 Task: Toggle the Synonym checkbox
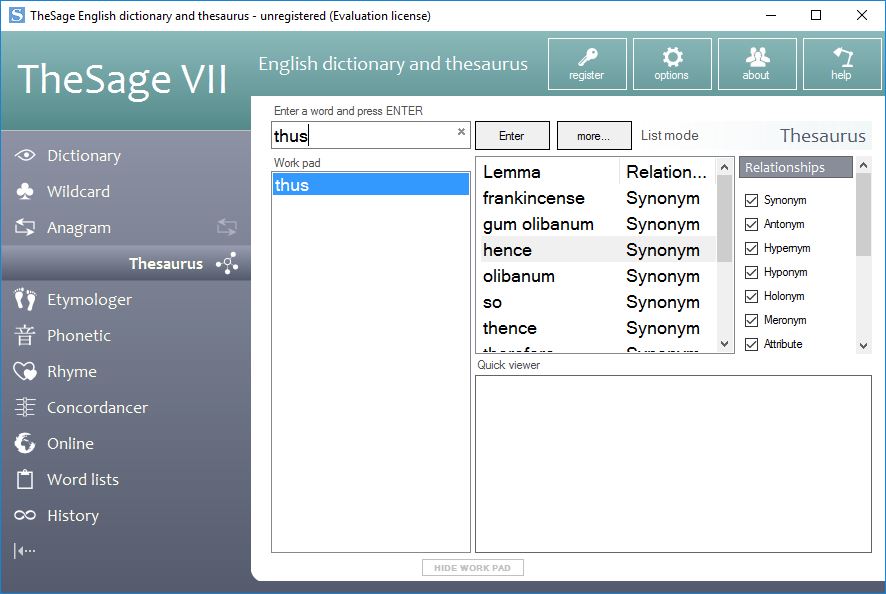[751, 200]
